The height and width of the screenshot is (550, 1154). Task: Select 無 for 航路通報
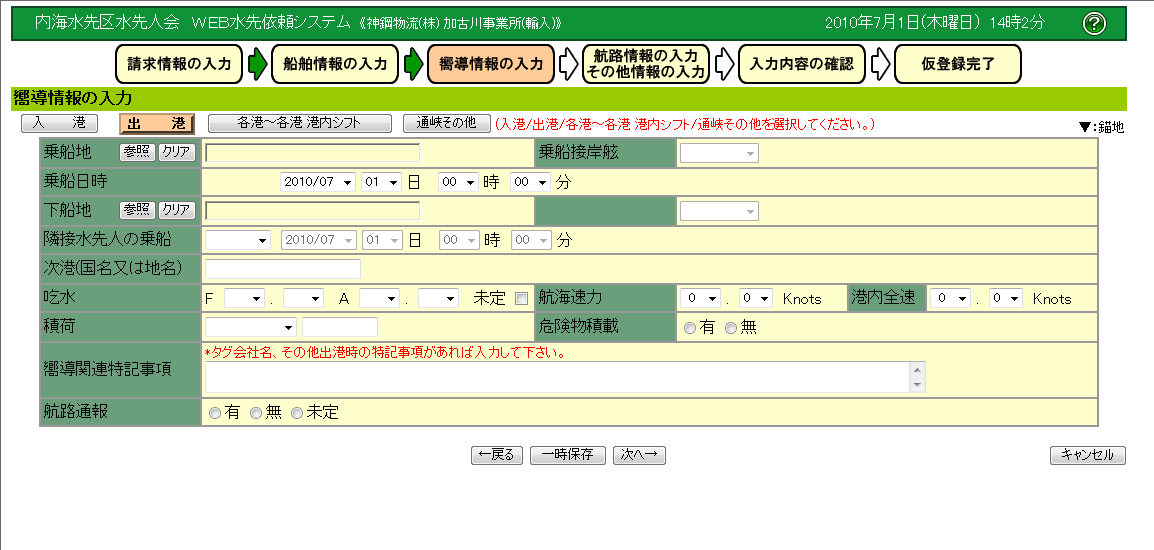pyautogui.click(x=256, y=413)
